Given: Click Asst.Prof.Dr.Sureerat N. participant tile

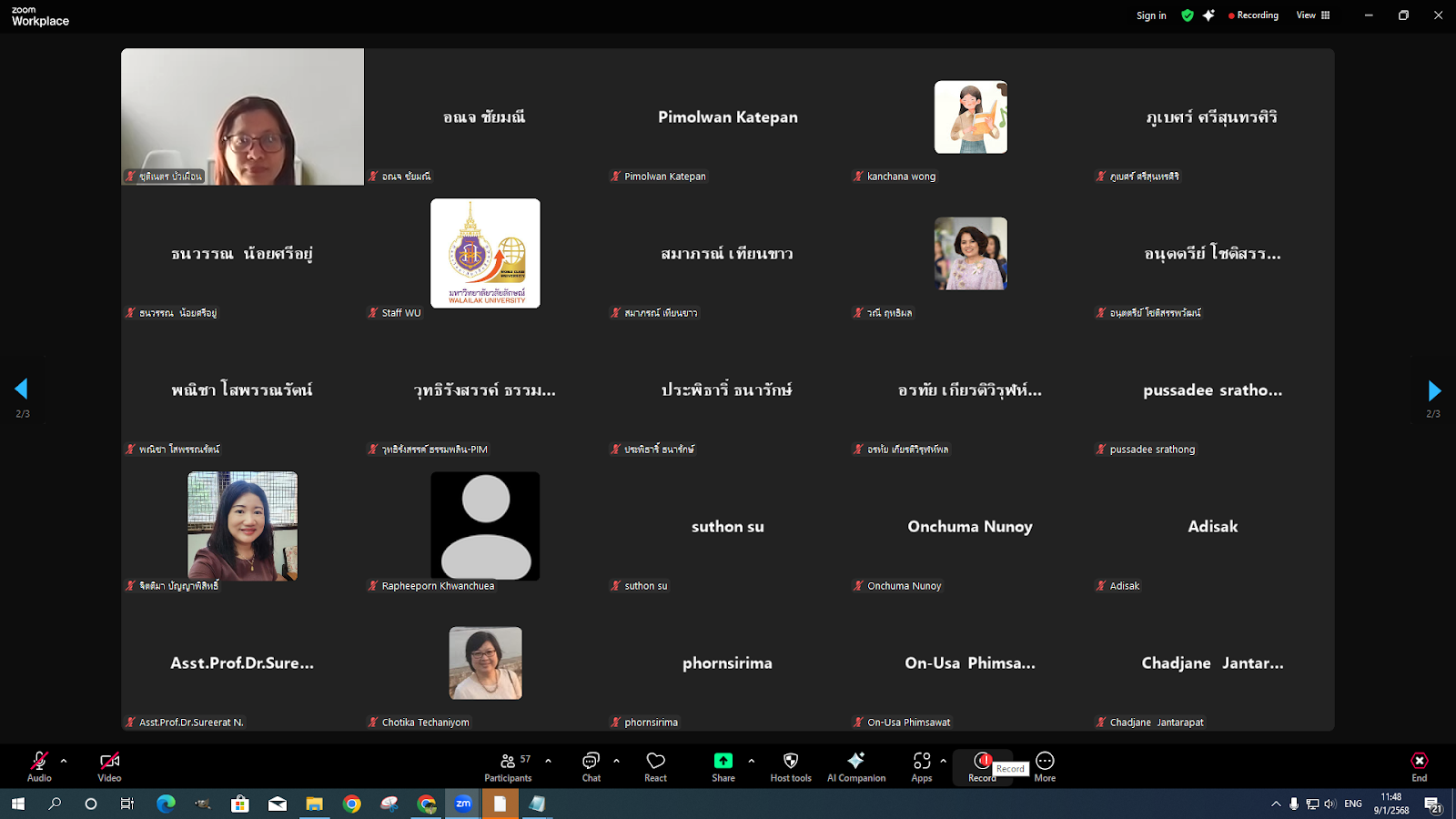Looking at the screenshot, I should pos(242,662).
